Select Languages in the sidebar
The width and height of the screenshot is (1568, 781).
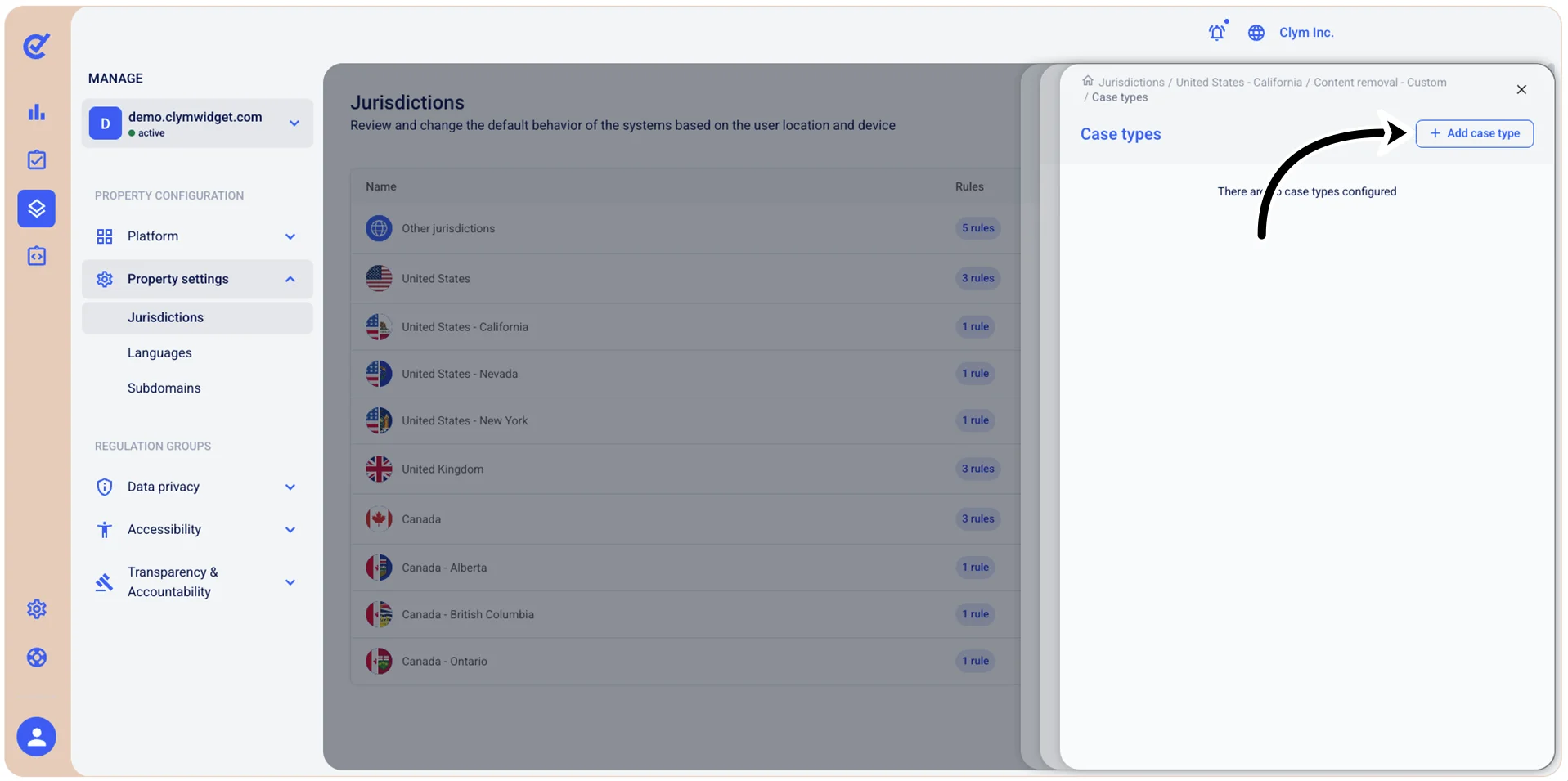[x=159, y=353]
